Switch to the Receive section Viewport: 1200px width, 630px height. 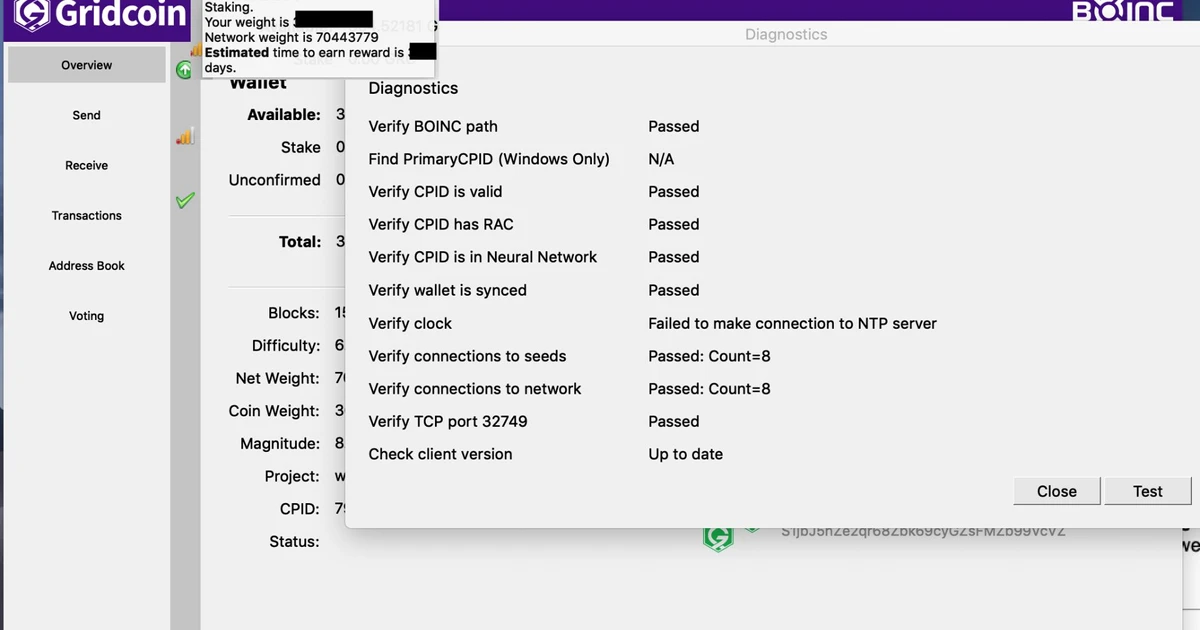(86, 165)
